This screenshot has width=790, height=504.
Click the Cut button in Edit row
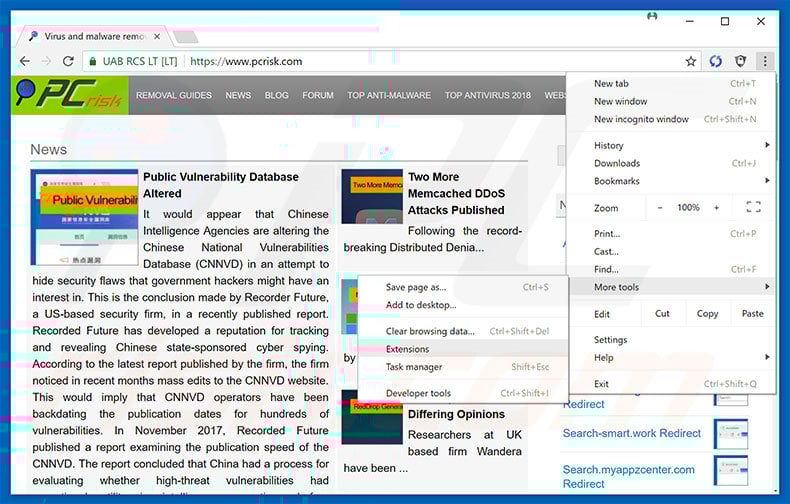662,313
